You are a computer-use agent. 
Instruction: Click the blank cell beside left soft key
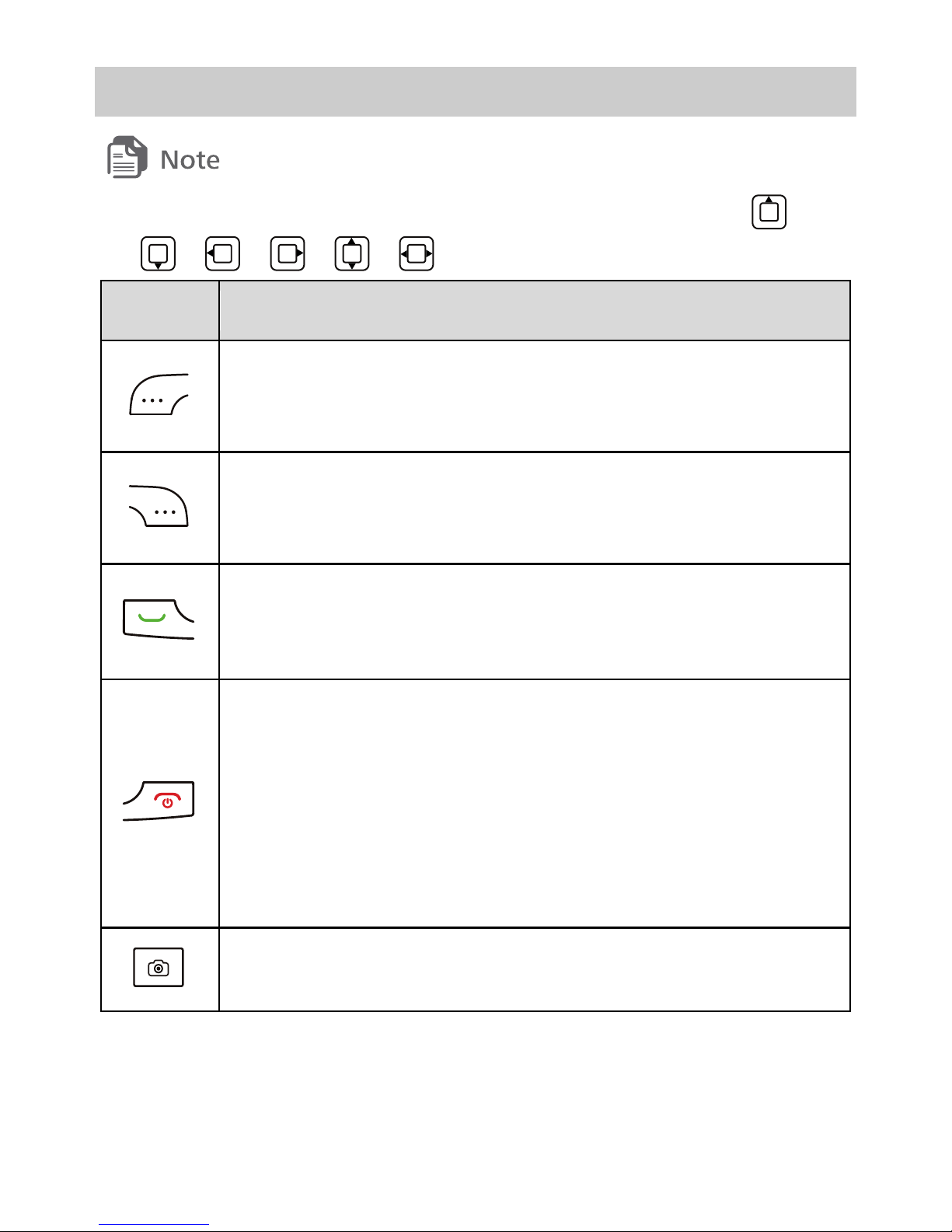(535, 396)
